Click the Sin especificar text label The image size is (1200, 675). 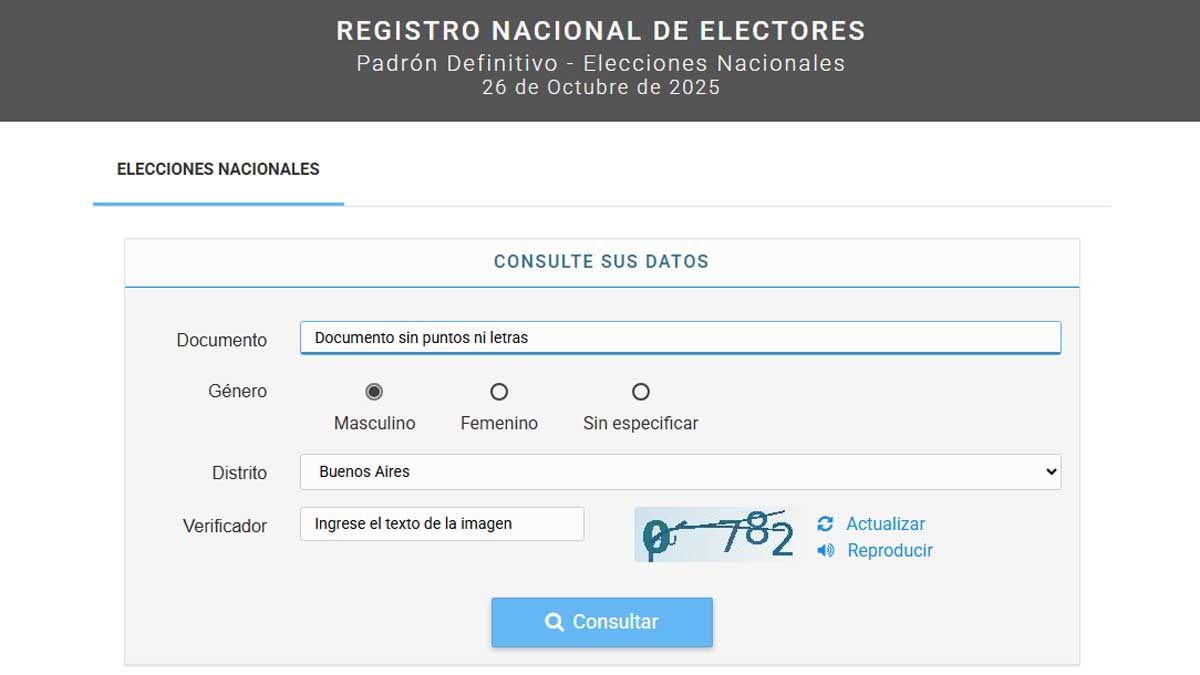(x=640, y=424)
